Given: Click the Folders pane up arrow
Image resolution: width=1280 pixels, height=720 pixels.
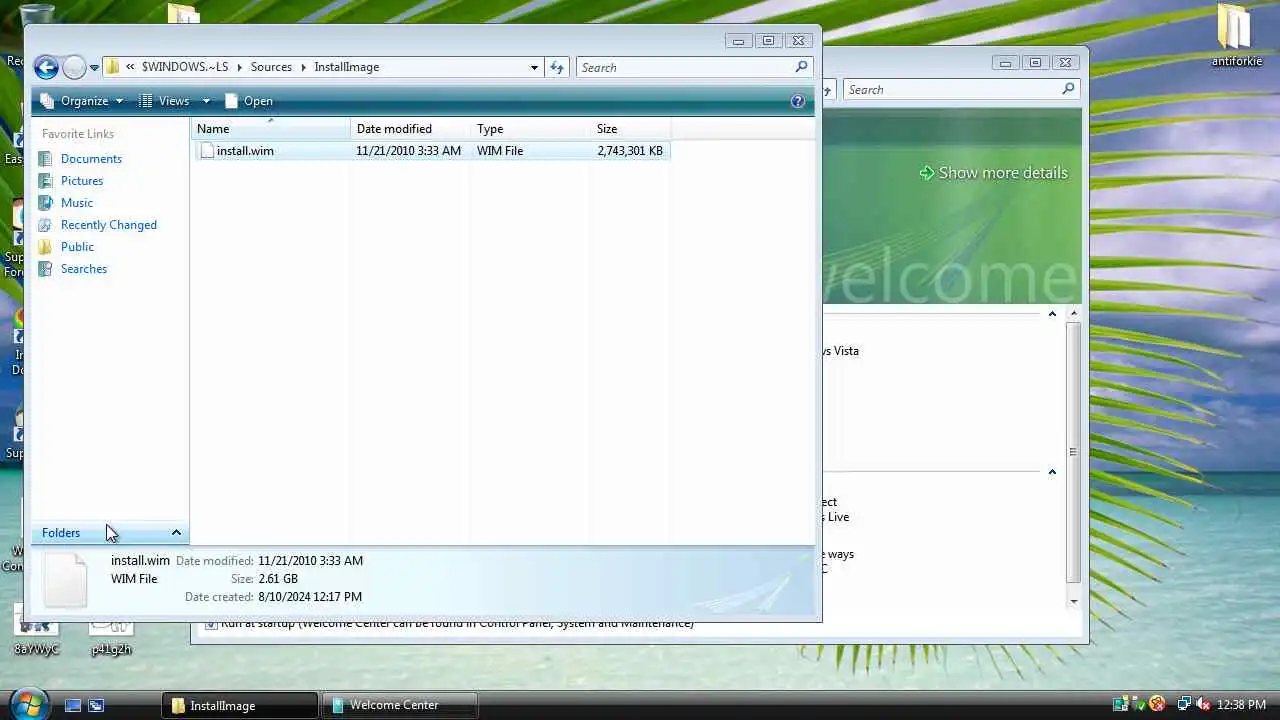Looking at the screenshot, I should pos(176,533).
